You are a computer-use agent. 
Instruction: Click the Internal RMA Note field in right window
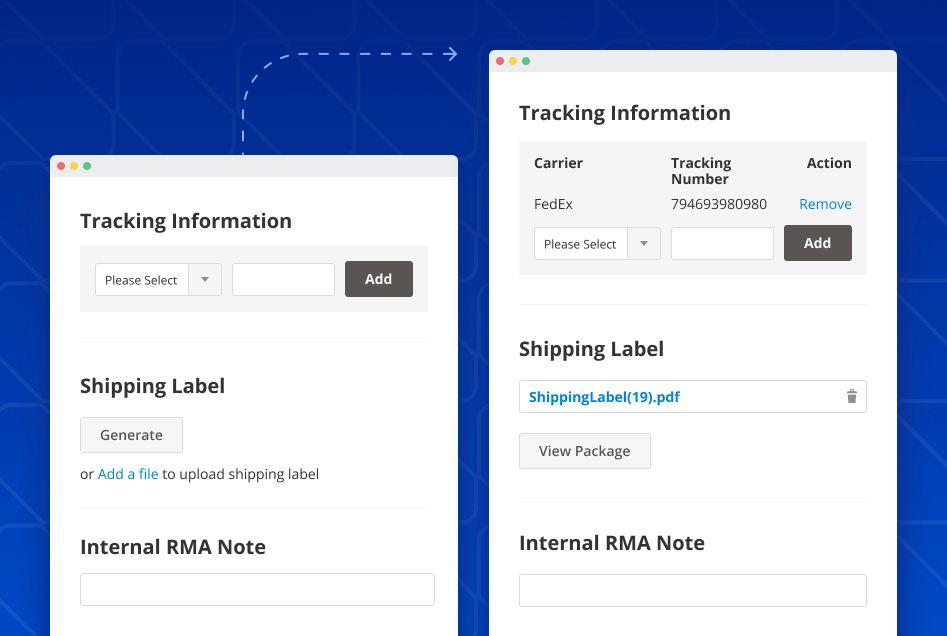[692, 590]
